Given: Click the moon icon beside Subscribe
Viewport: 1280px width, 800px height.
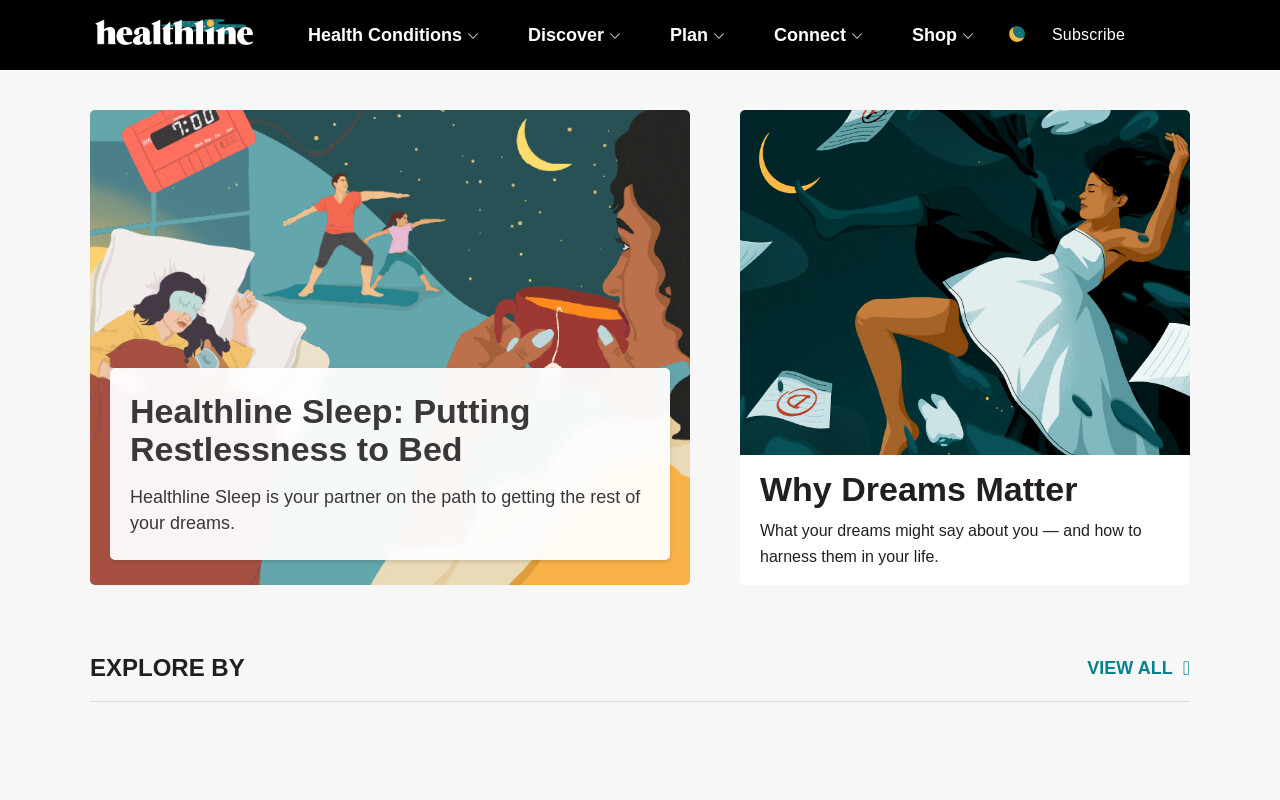Looking at the screenshot, I should click(x=1017, y=34).
